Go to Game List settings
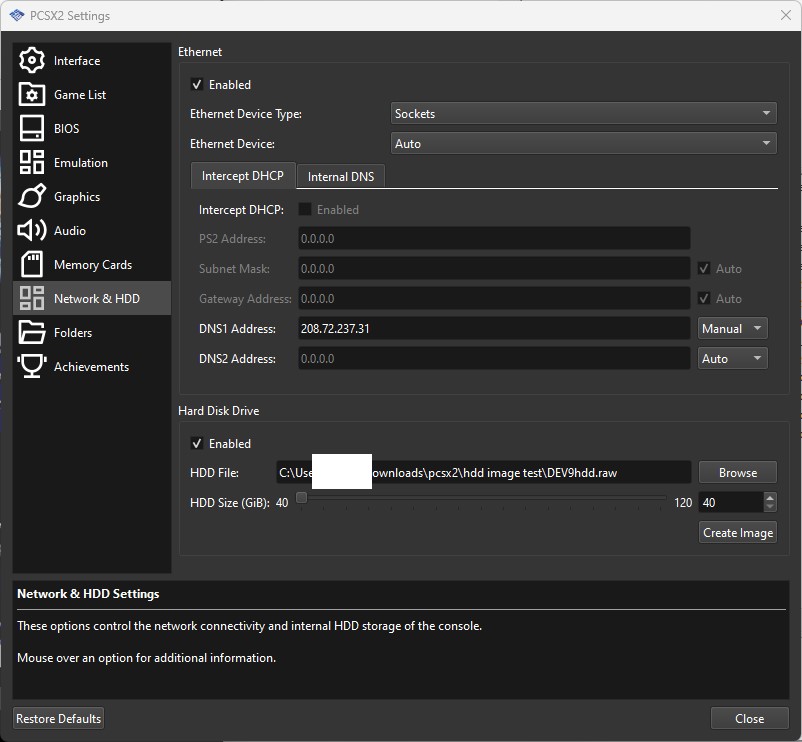Viewport: 802px width, 742px height. (80, 95)
